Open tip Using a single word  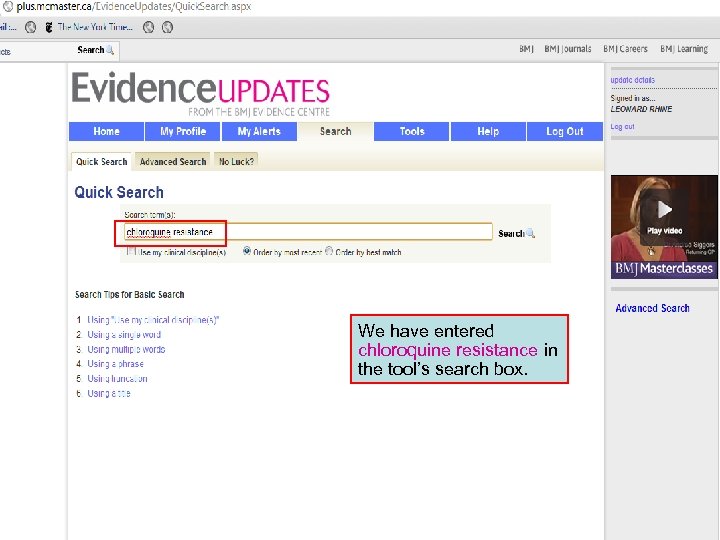point(124,334)
